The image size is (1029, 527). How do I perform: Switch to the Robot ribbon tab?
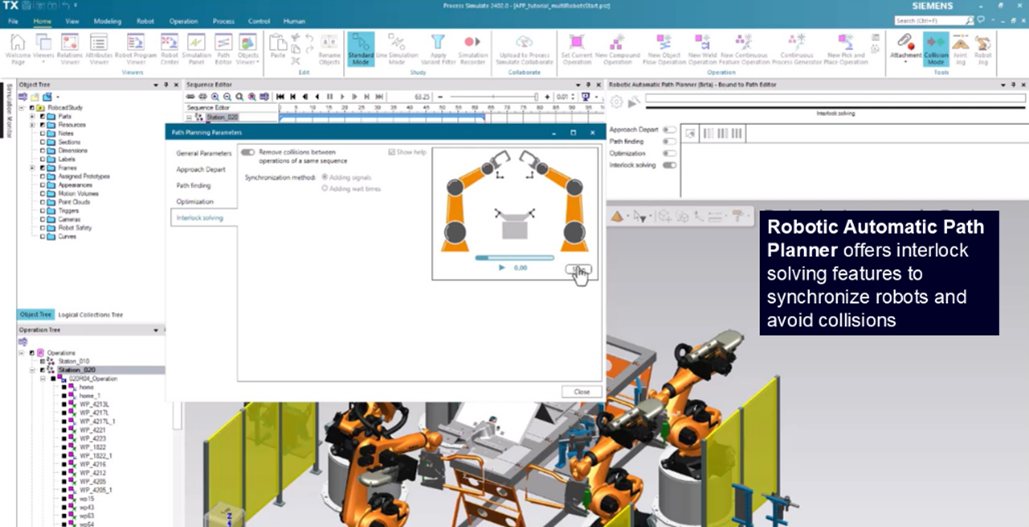145,21
